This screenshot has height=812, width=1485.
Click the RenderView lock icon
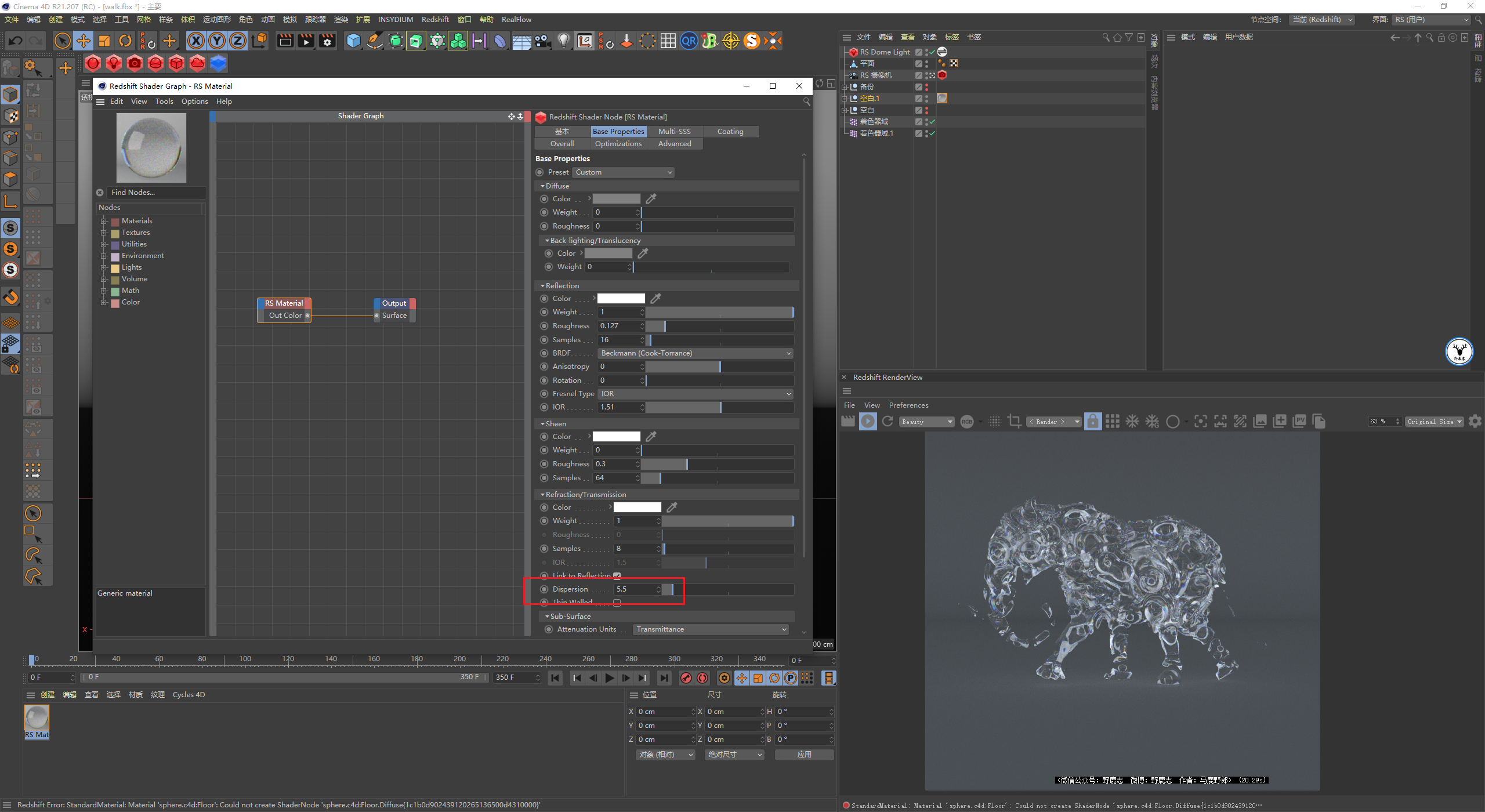(1092, 422)
